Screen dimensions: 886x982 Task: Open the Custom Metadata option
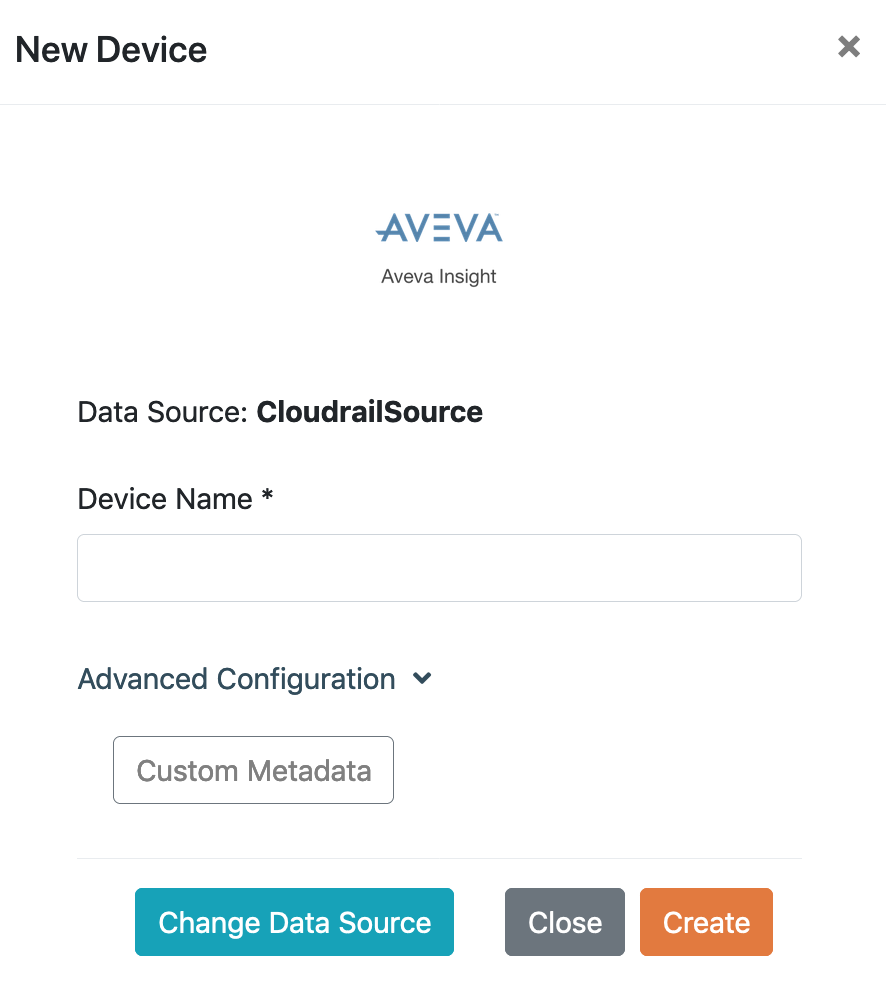[253, 770]
